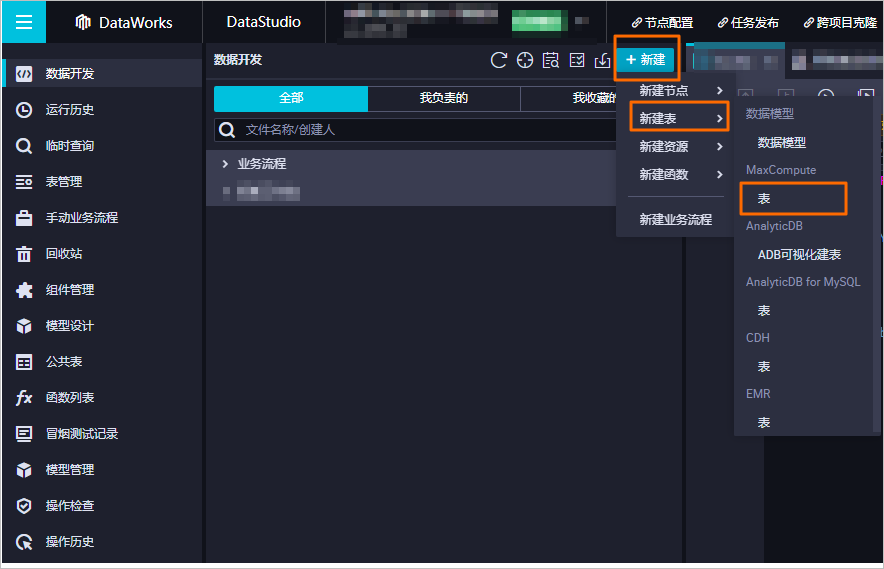
Task: Expand the 新建表 submenu arrow
Action: coord(719,118)
